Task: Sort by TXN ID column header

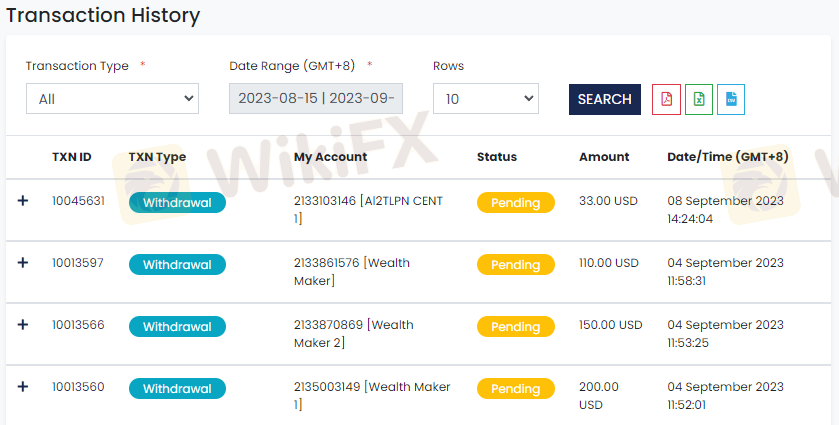Action: (72, 157)
